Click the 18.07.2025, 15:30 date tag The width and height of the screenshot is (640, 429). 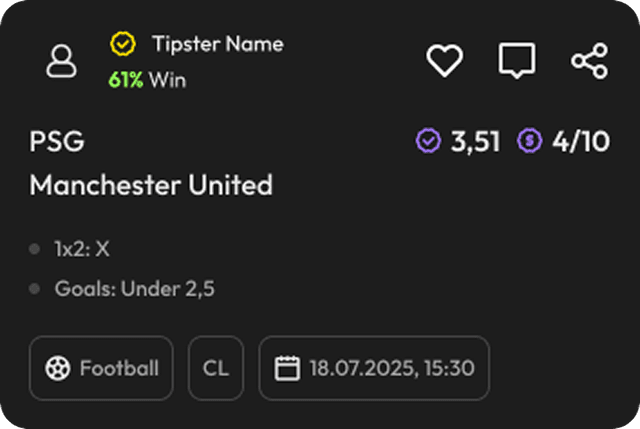(374, 368)
